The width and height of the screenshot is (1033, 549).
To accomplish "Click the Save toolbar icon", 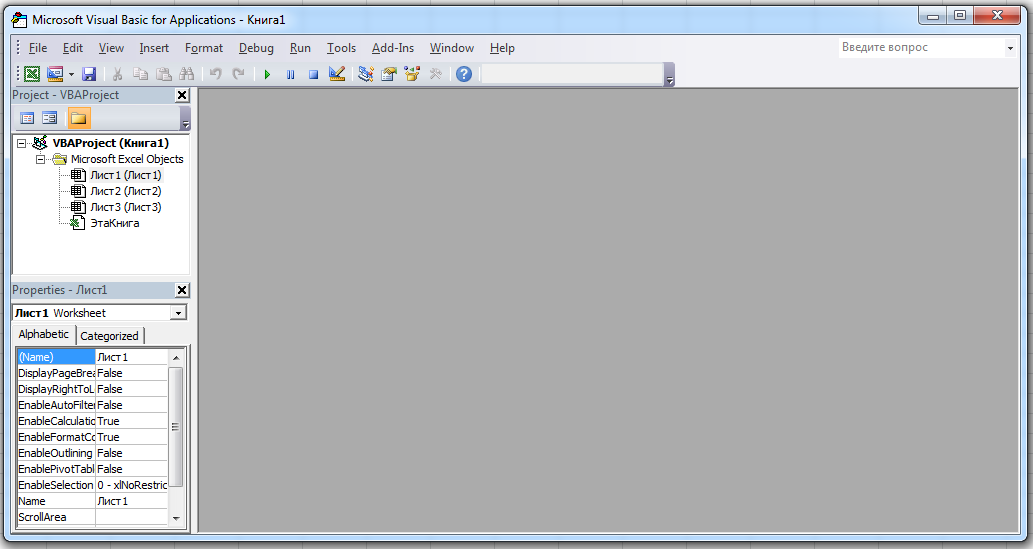I will (x=89, y=74).
